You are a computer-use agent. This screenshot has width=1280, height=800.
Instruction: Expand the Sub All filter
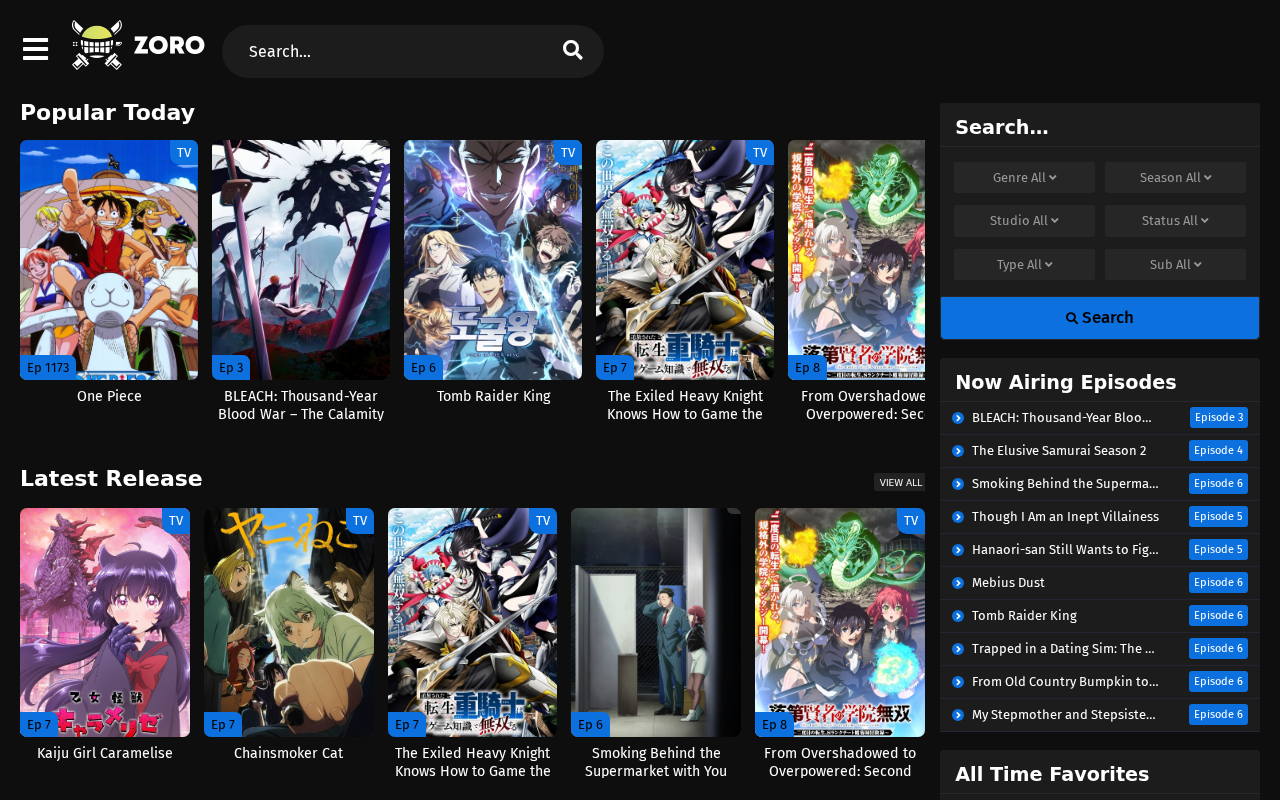pyautogui.click(x=1175, y=265)
